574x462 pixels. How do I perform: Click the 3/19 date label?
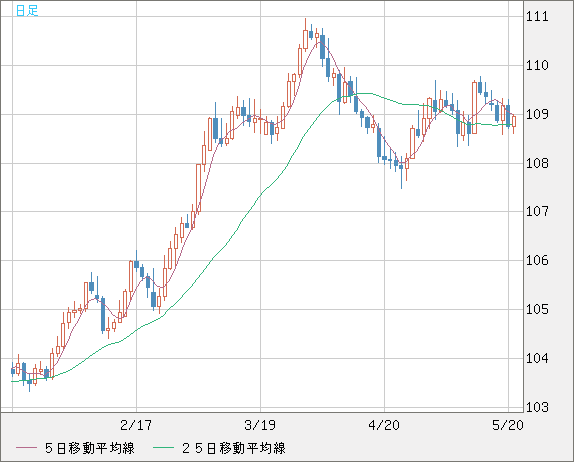[260, 425]
